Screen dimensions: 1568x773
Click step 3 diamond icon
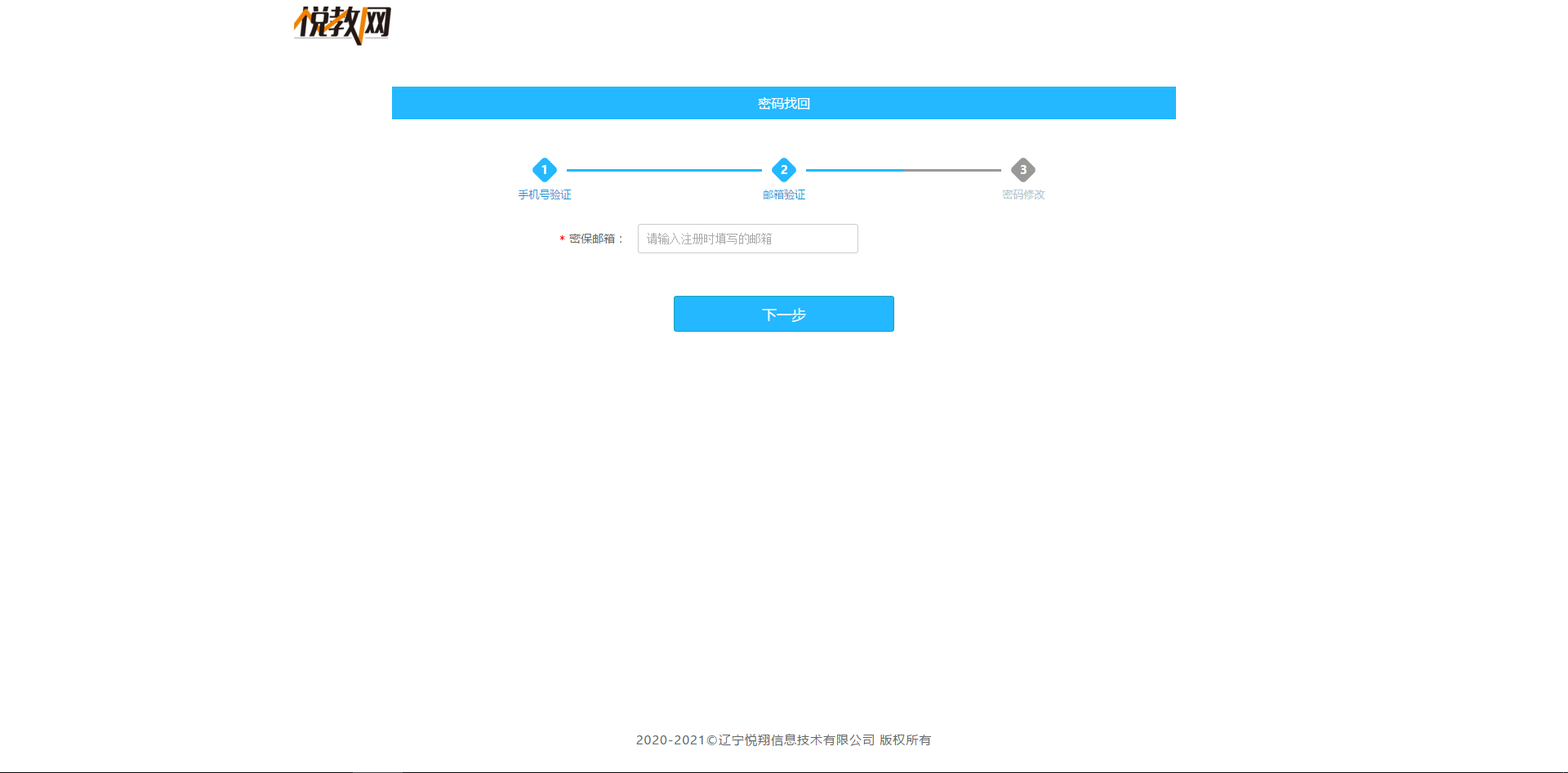point(1023,170)
